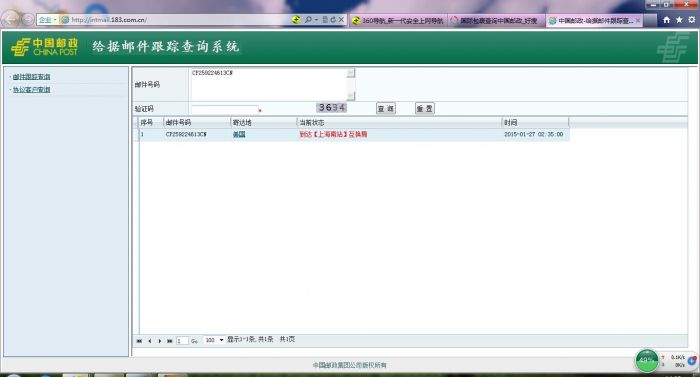
Task: Click destination cell 美国 in row 1
Action: pos(239,134)
